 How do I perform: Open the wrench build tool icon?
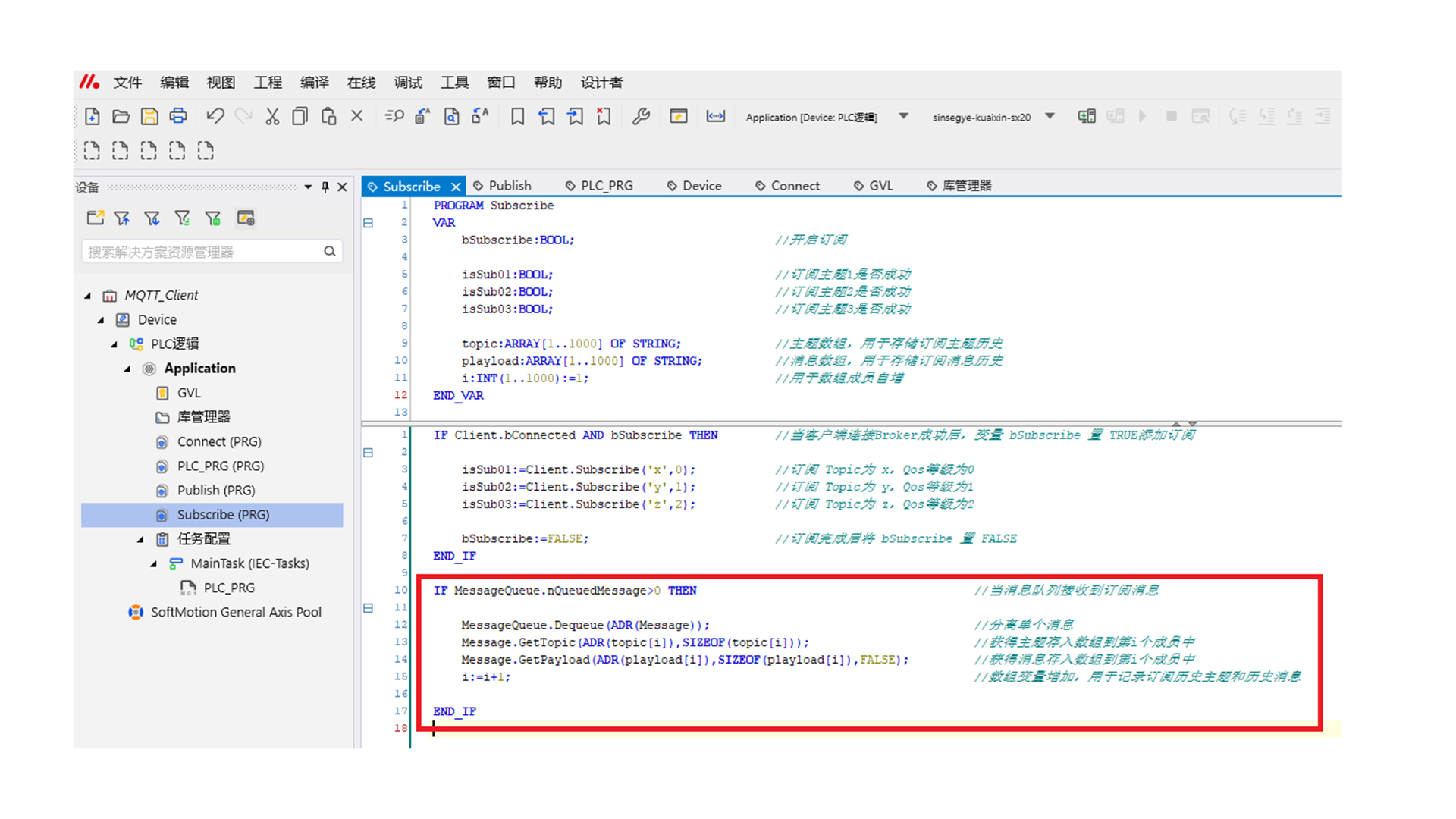(641, 116)
